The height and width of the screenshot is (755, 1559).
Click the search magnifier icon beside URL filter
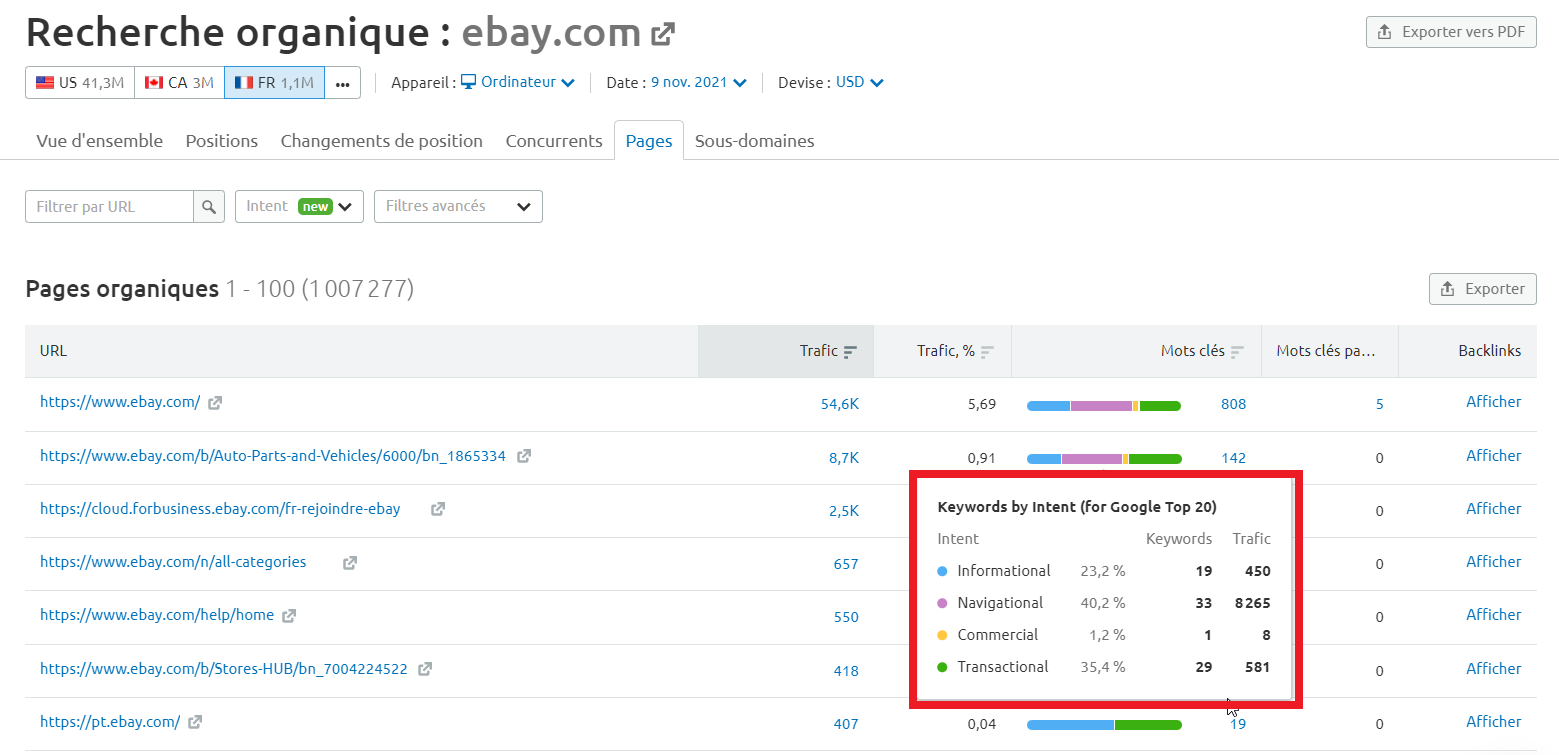coord(209,206)
